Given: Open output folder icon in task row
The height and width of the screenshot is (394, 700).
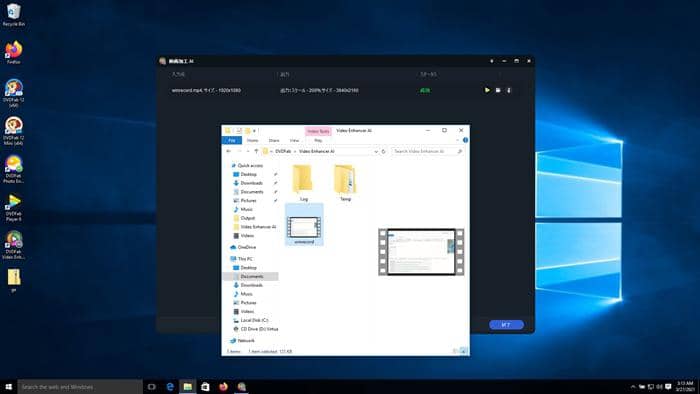Looking at the screenshot, I should (x=498, y=90).
